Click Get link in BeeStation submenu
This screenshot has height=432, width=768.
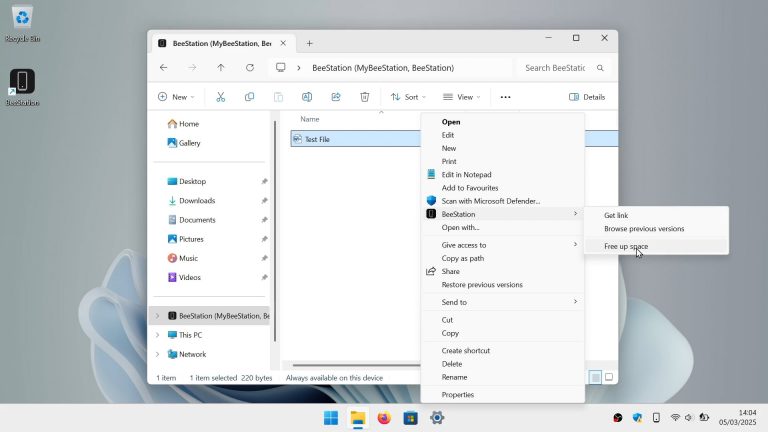(616, 215)
